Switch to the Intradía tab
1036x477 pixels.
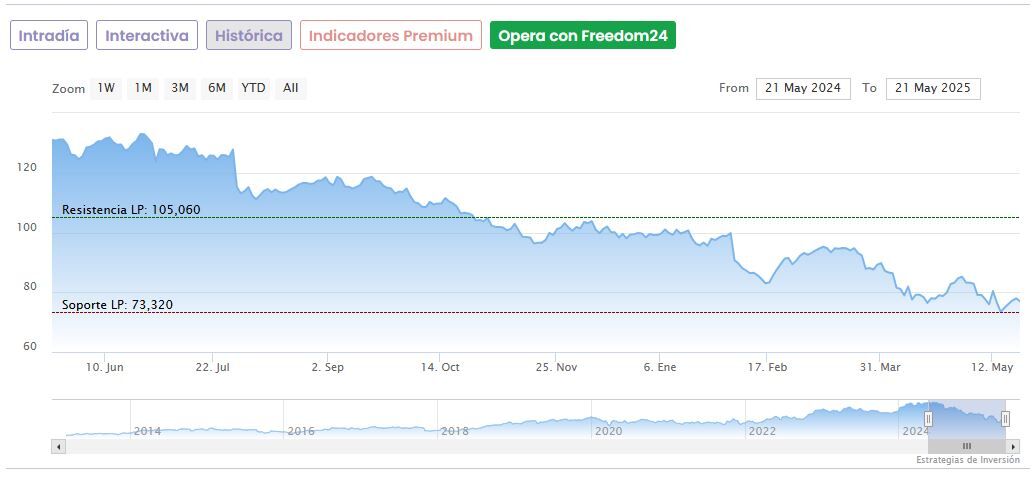tap(49, 36)
